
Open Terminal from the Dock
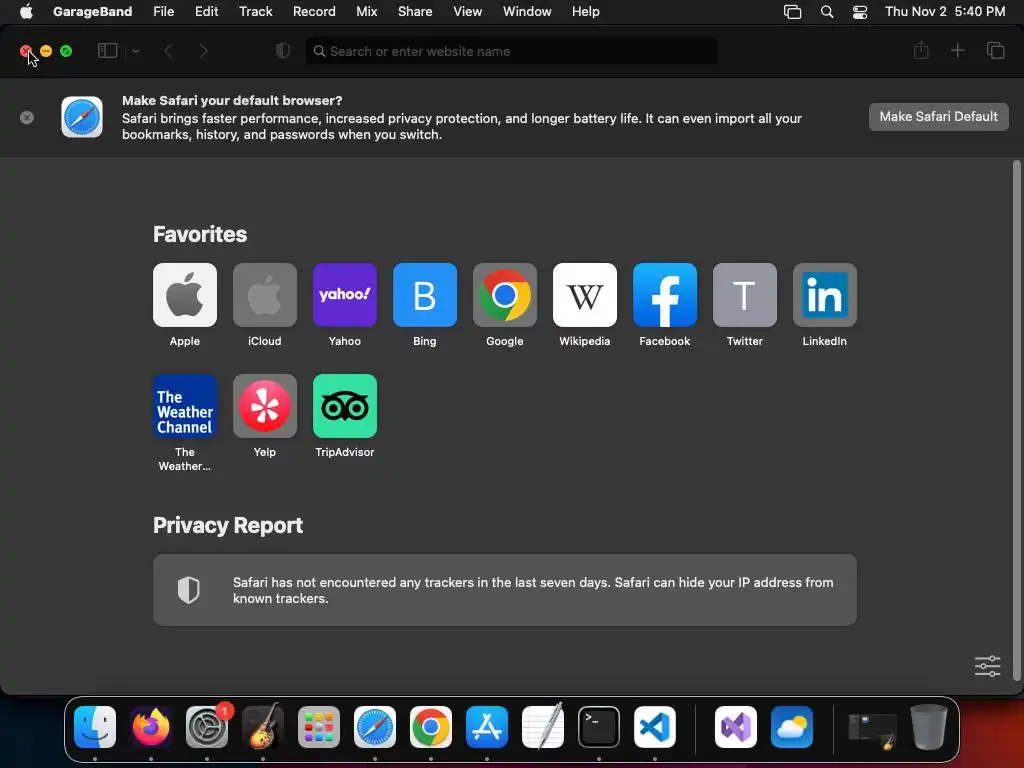pos(599,727)
